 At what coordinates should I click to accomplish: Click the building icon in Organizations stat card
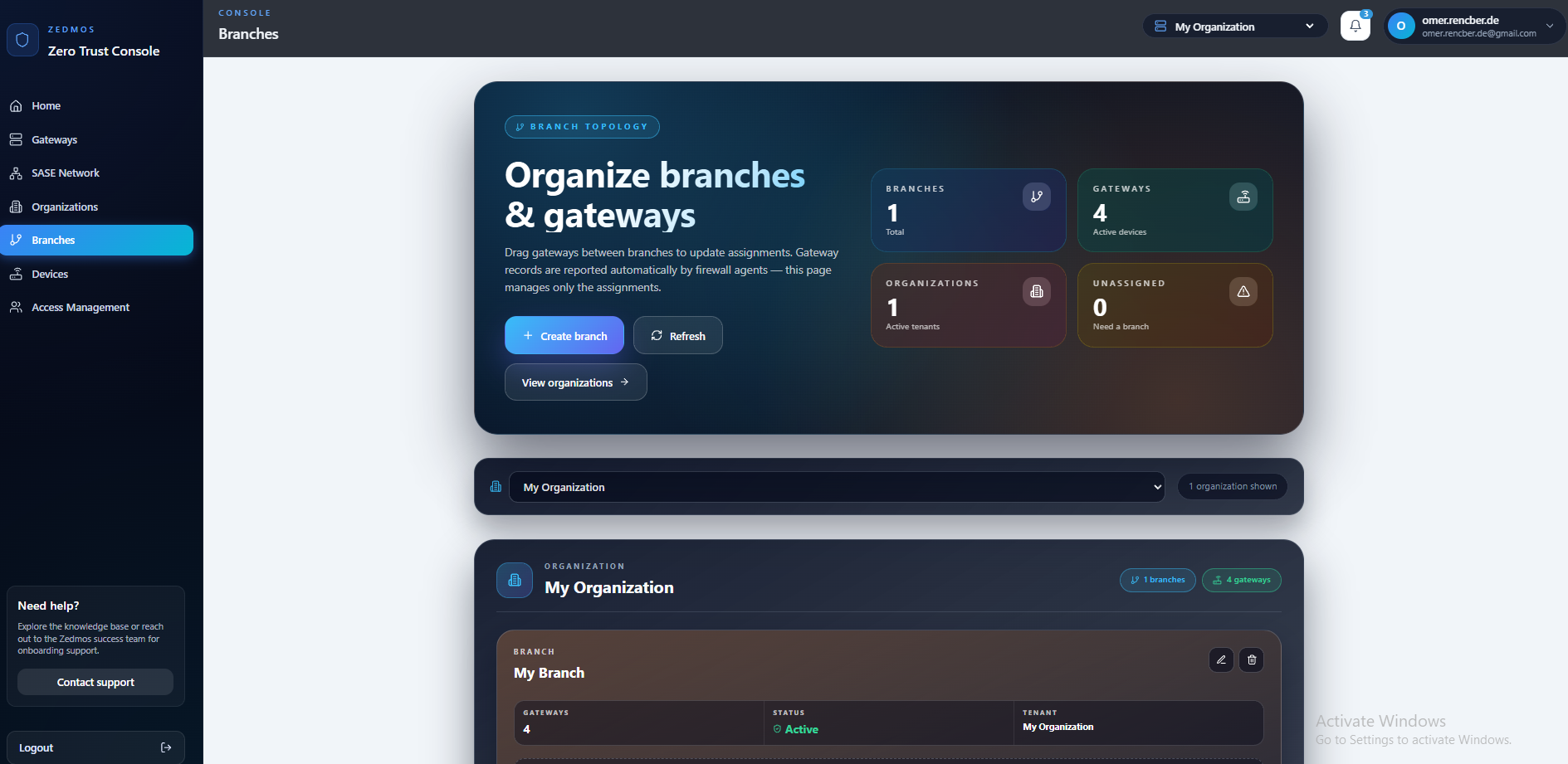(x=1037, y=291)
